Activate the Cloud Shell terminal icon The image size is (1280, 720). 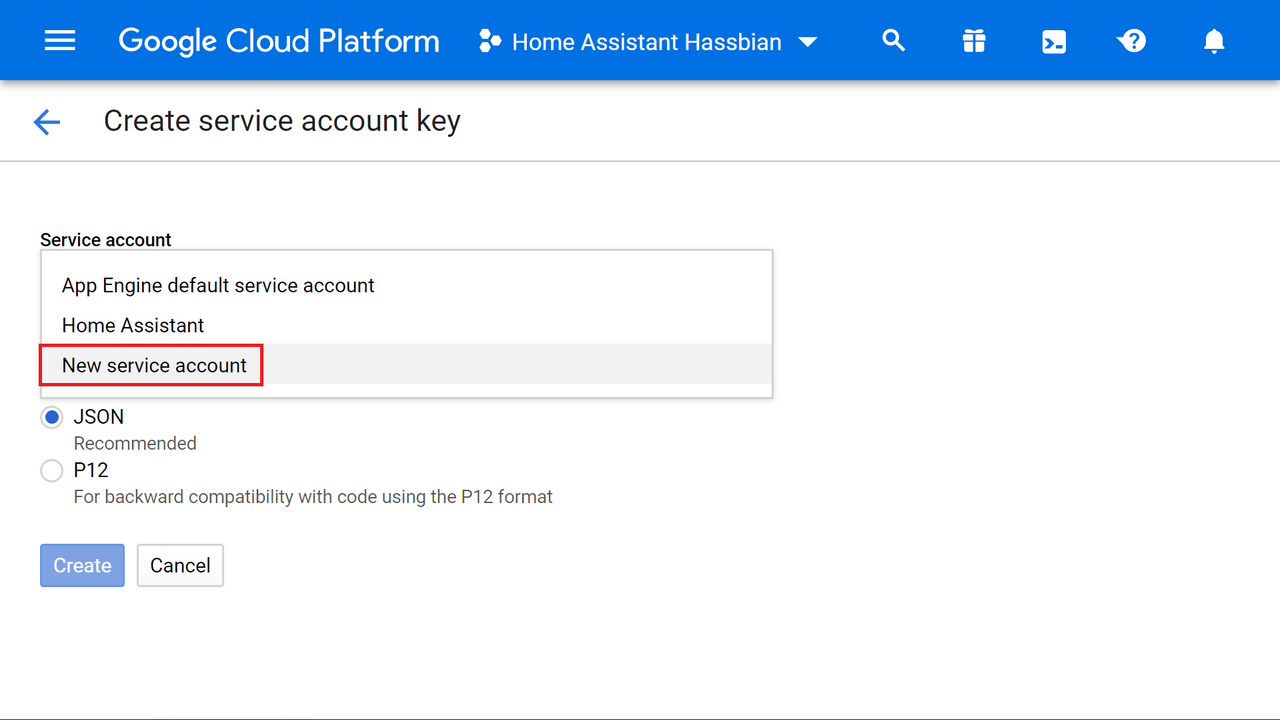(1054, 42)
